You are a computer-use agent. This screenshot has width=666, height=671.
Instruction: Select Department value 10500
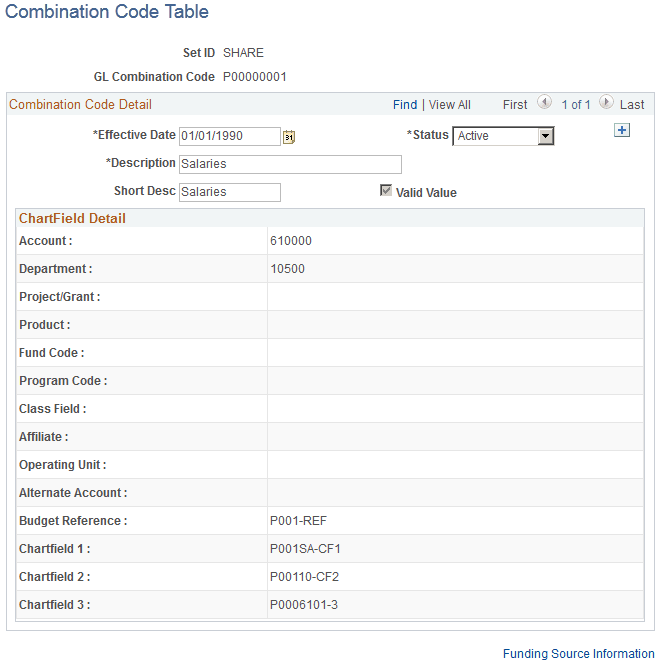[287, 269]
